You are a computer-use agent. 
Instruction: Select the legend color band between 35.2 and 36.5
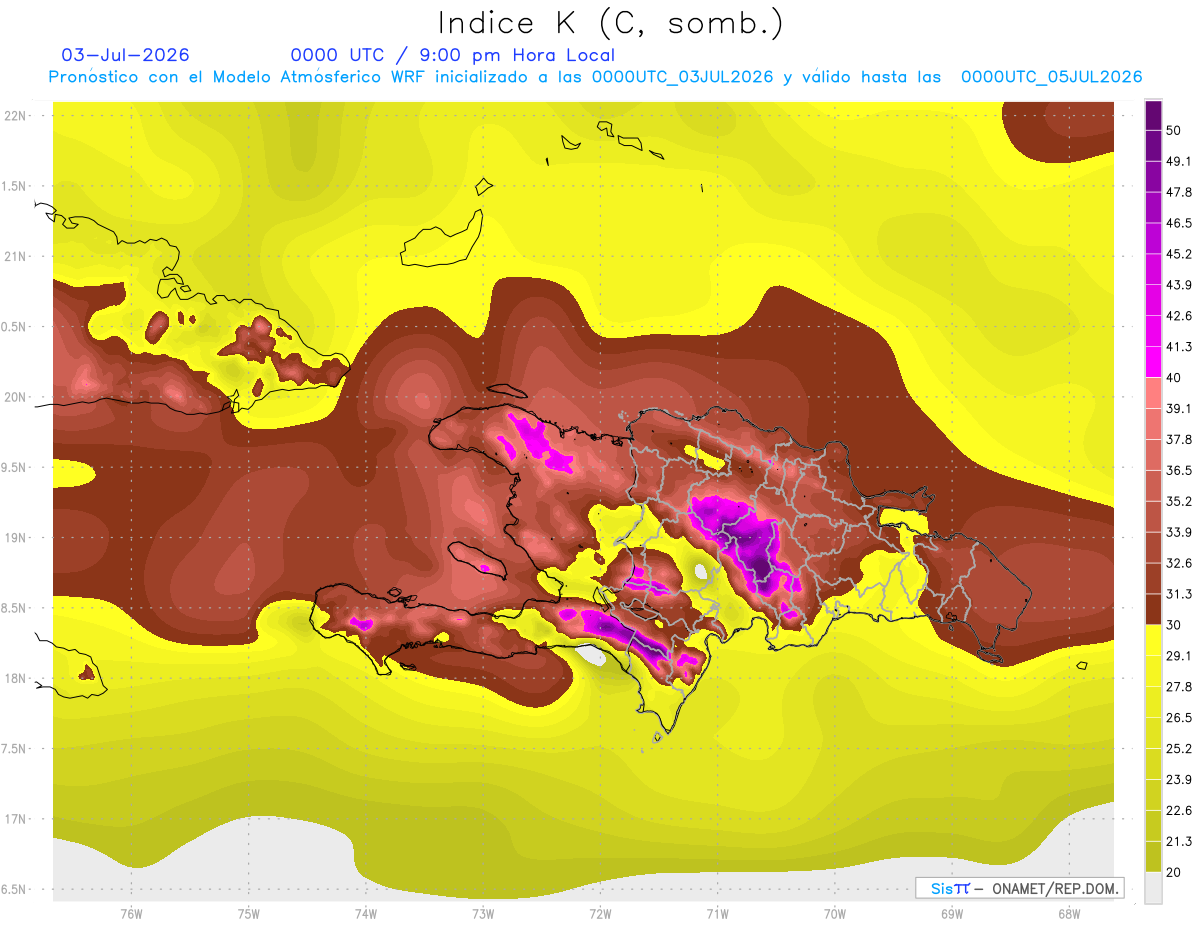coord(1153,486)
